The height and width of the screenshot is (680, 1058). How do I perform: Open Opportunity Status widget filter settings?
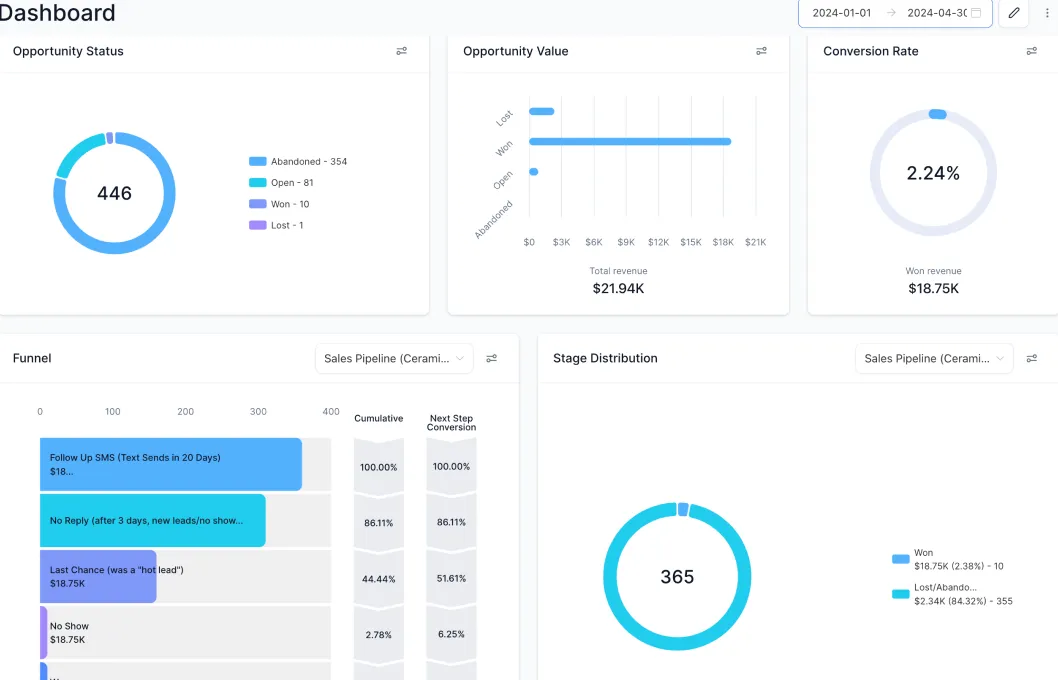(x=401, y=51)
